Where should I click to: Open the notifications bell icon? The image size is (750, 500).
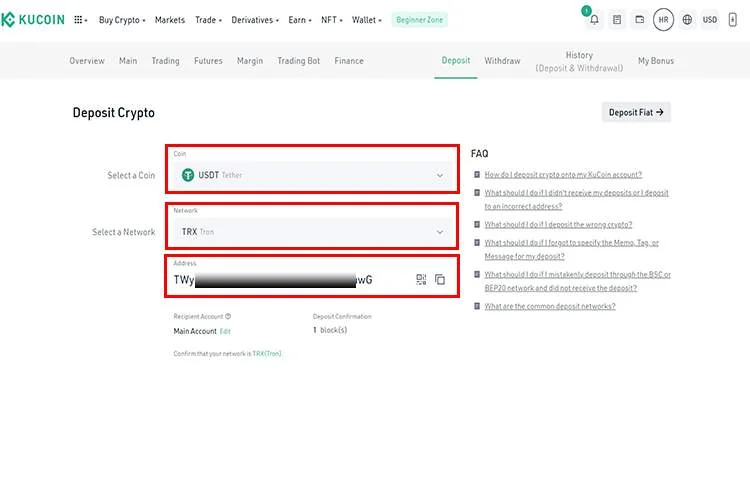(x=594, y=20)
